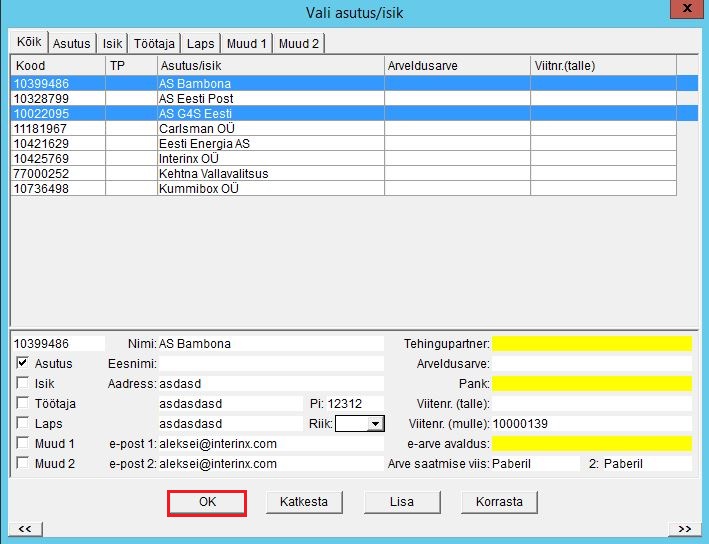Click the Pi field with 12312
The image size is (709, 544).
(355, 403)
